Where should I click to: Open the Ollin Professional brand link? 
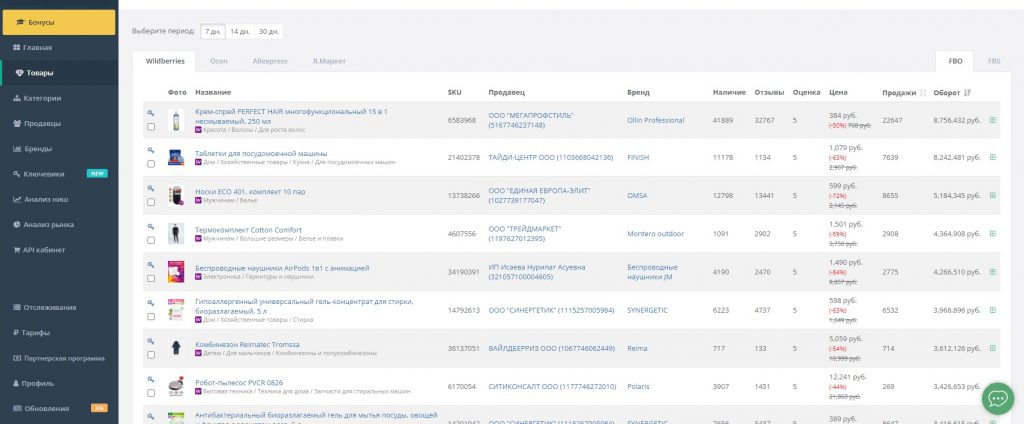click(655, 120)
